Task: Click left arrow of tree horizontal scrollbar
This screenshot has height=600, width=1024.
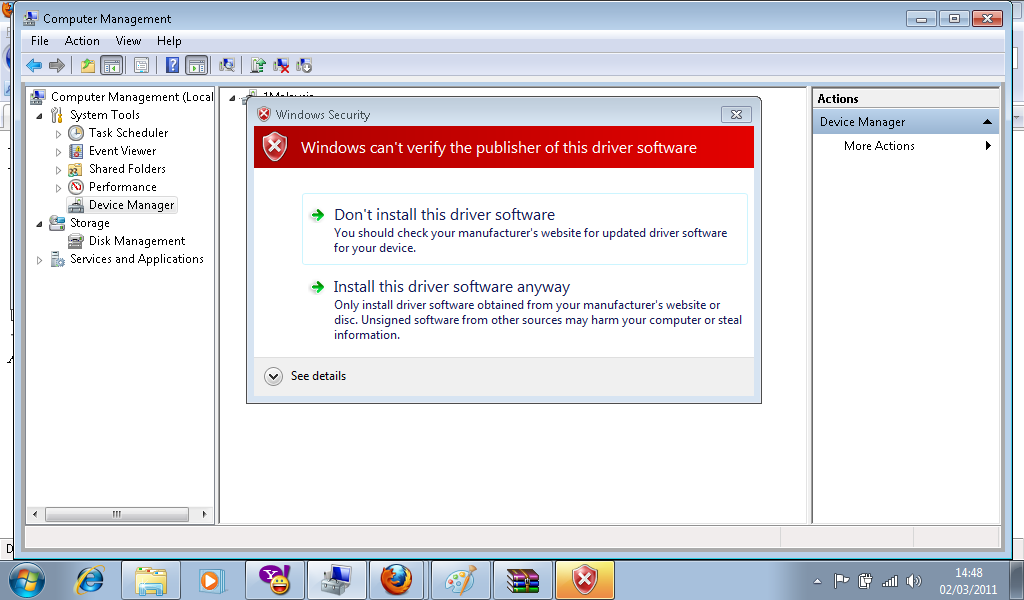Action: pyautogui.click(x=35, y=514)
